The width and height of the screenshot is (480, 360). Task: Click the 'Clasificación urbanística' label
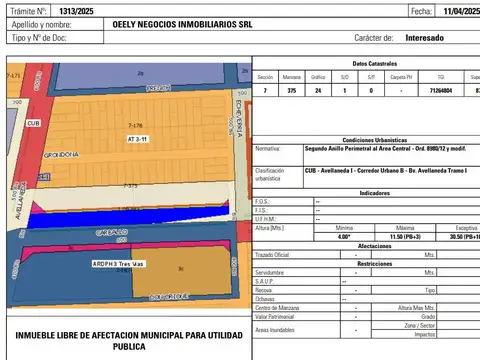pos(269,174)
